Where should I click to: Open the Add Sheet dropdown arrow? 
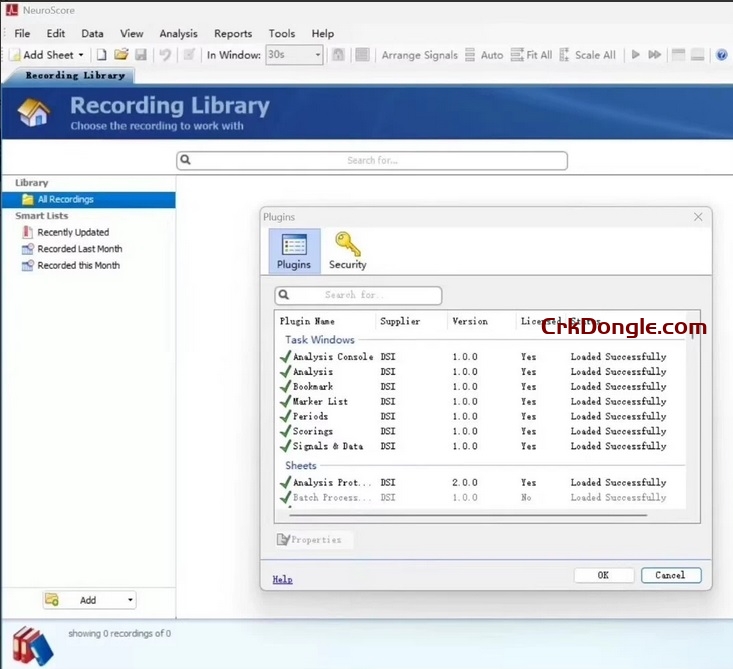(x=81, y=55)
